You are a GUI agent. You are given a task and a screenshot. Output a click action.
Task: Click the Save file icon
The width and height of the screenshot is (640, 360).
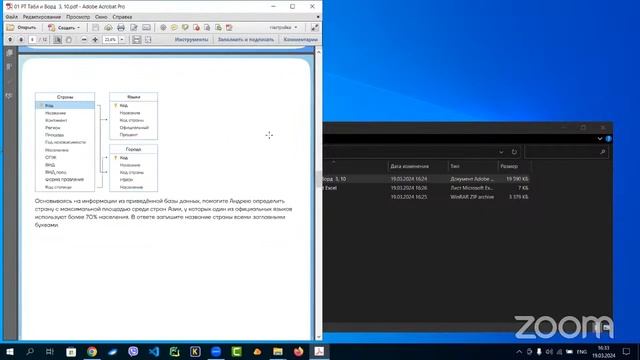95,28
